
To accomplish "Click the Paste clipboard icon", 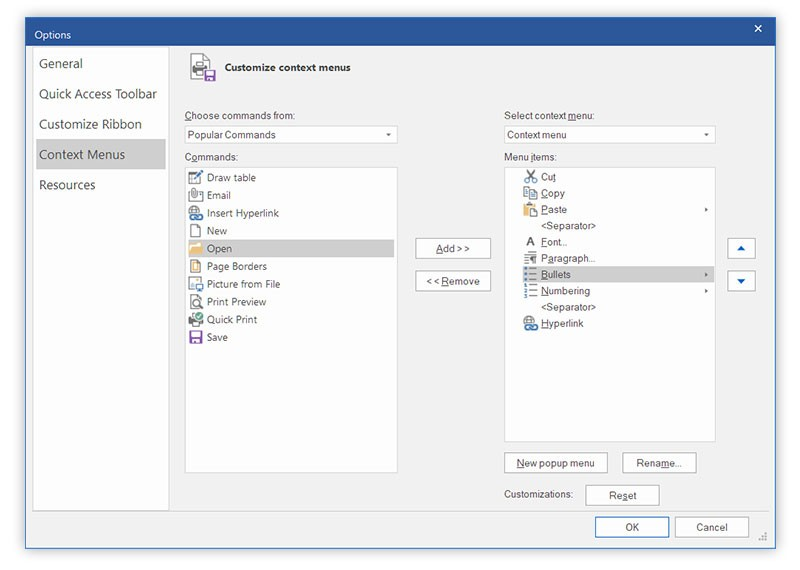I will (x=530, y=210).
